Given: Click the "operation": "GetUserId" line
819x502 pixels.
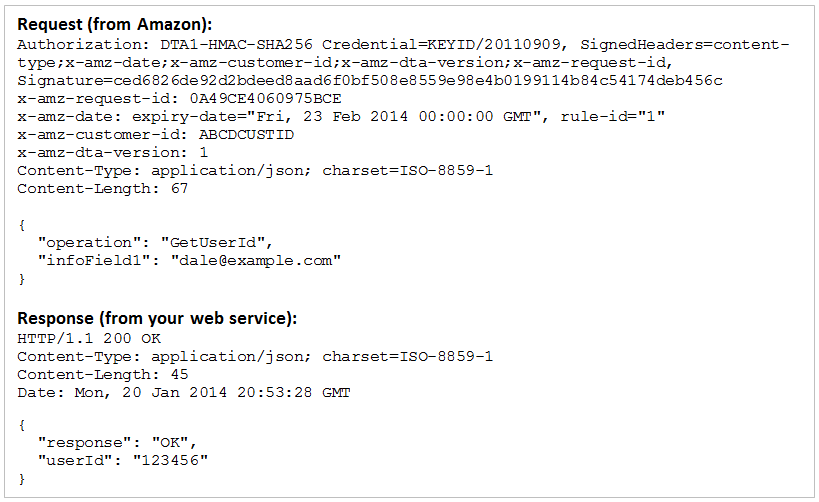Looking at the screenshot, I should pos(155,242).
